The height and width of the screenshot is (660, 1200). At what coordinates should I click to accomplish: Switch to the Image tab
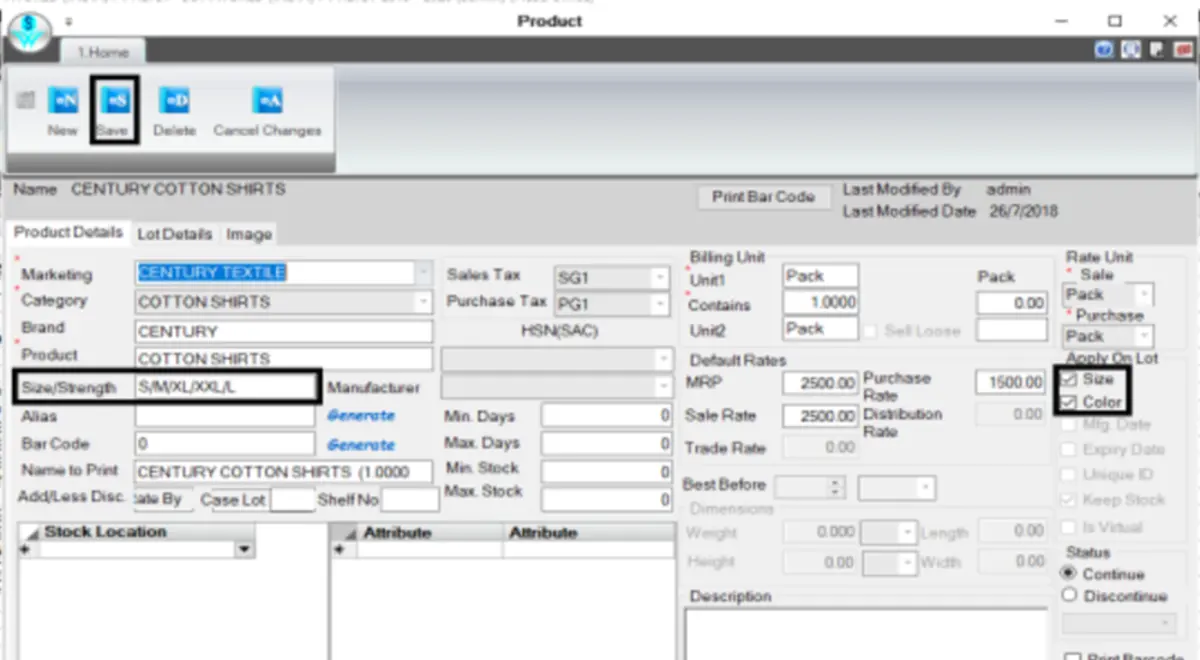(249, 234)
